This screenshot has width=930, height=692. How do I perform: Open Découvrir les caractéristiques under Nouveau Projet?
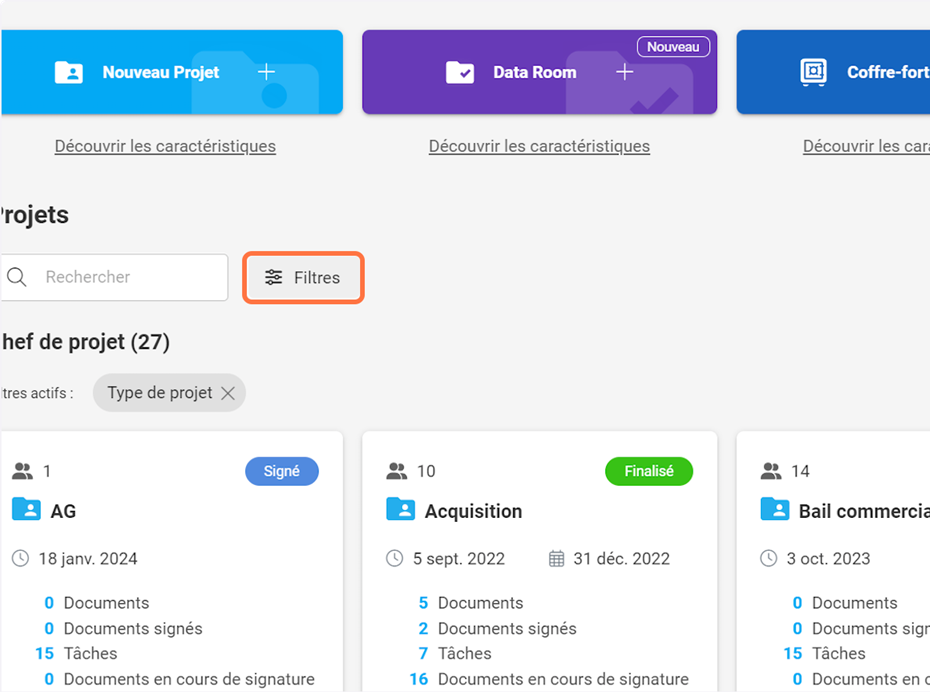[165, 146]
